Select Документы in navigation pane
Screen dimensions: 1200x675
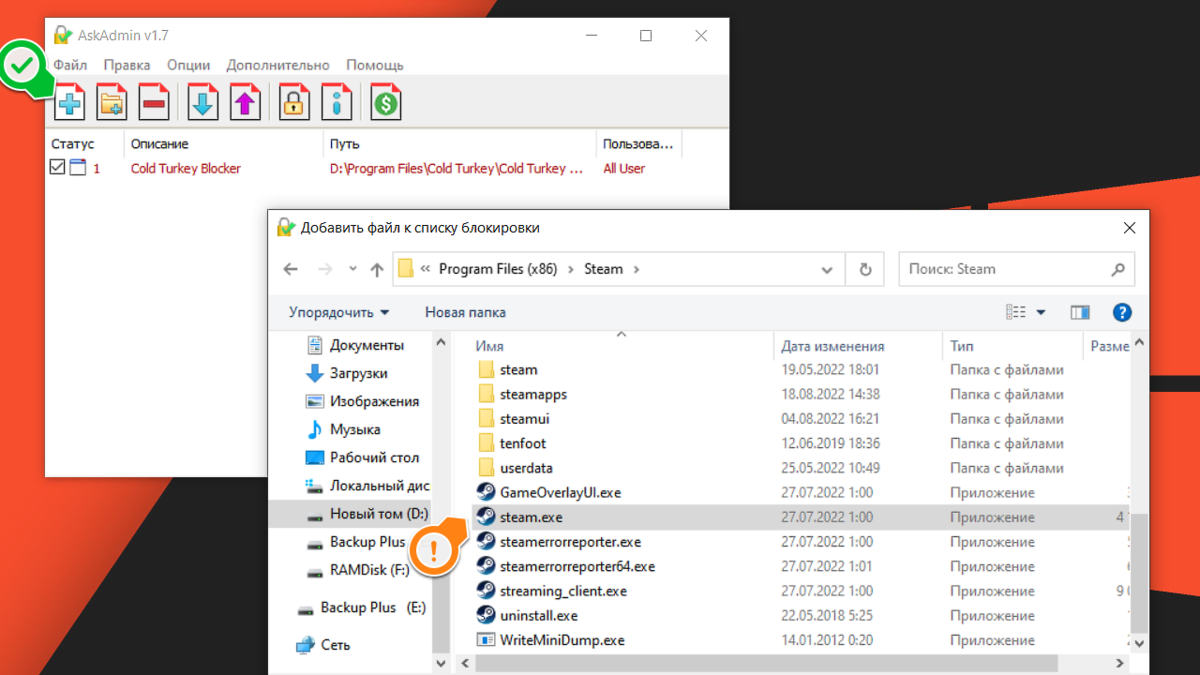(355, 345)
